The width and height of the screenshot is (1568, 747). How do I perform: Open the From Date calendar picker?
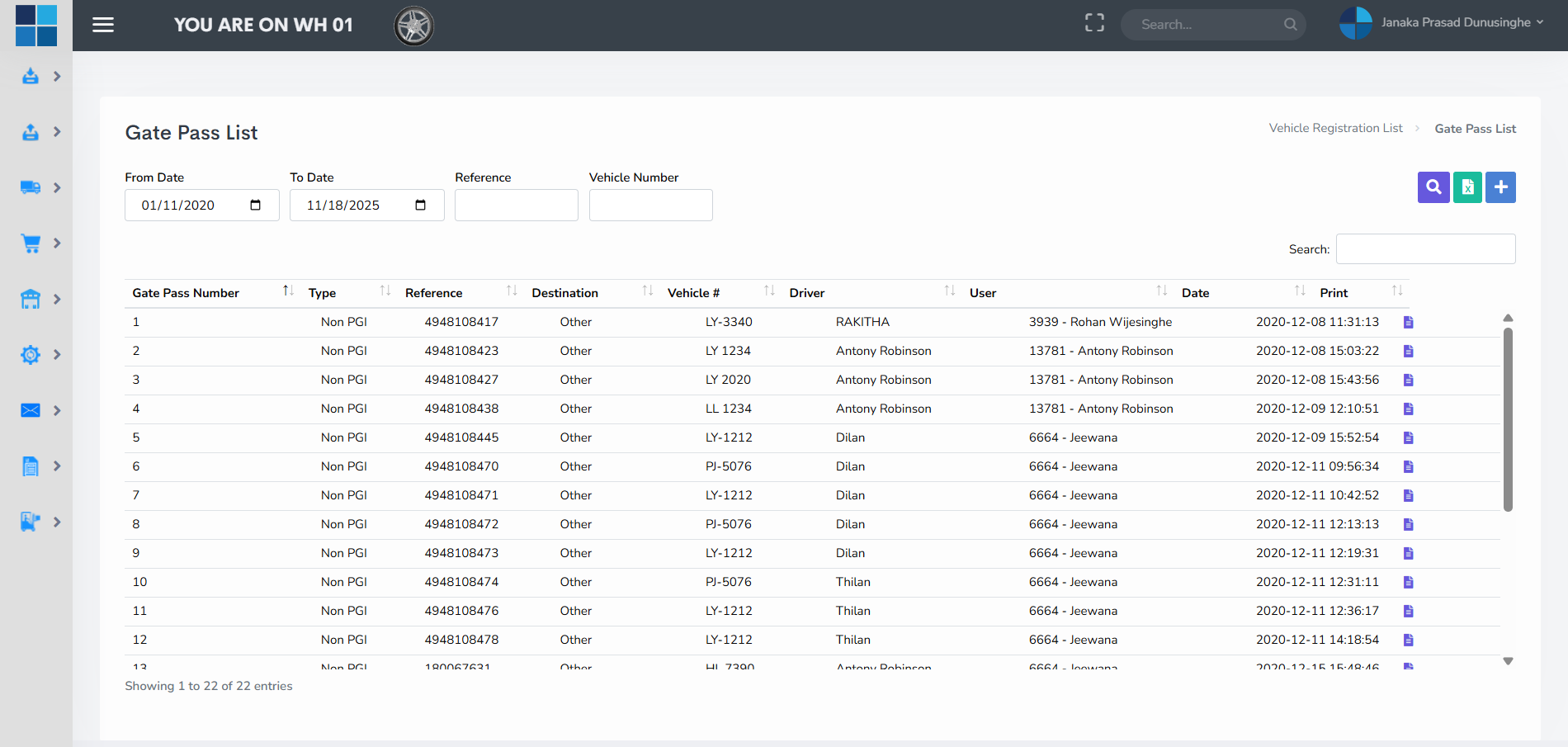click(x=255, y=206)
